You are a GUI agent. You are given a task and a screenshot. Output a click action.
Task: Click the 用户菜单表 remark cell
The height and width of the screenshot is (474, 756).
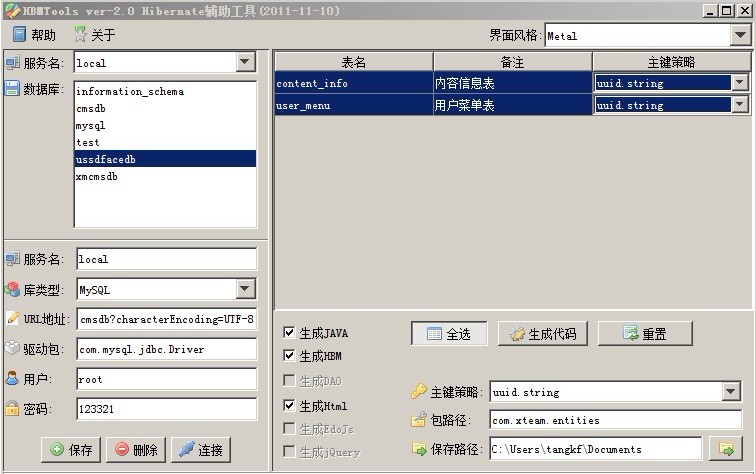click(513, 105)
